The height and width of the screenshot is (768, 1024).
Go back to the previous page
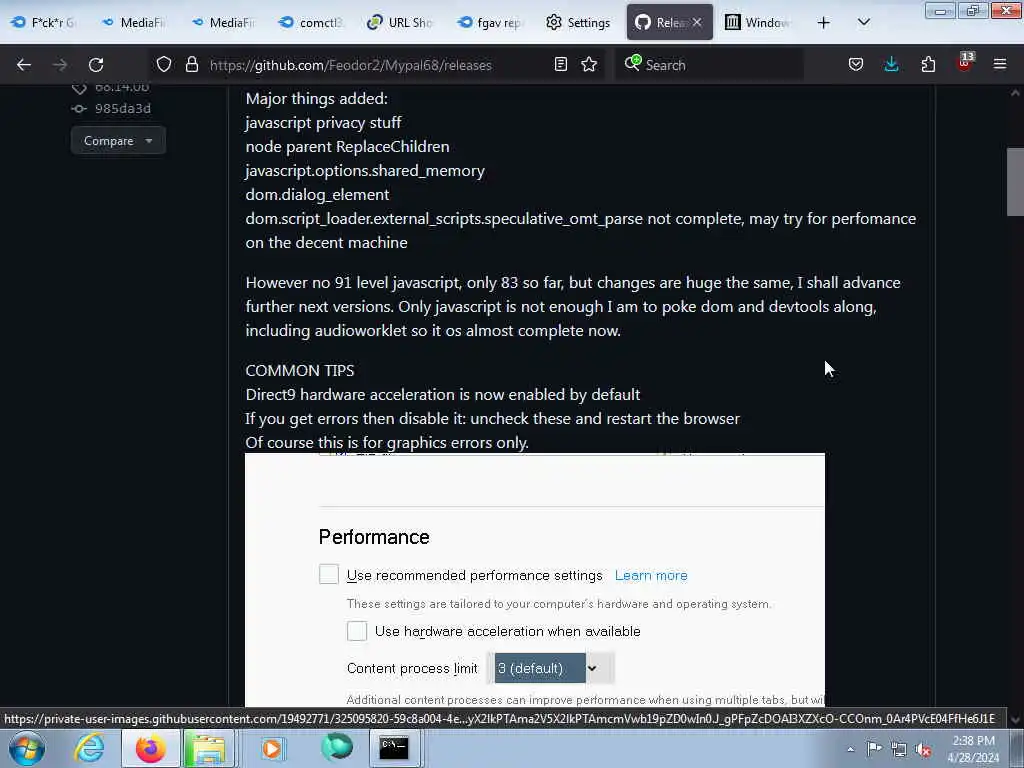(24, 65)
